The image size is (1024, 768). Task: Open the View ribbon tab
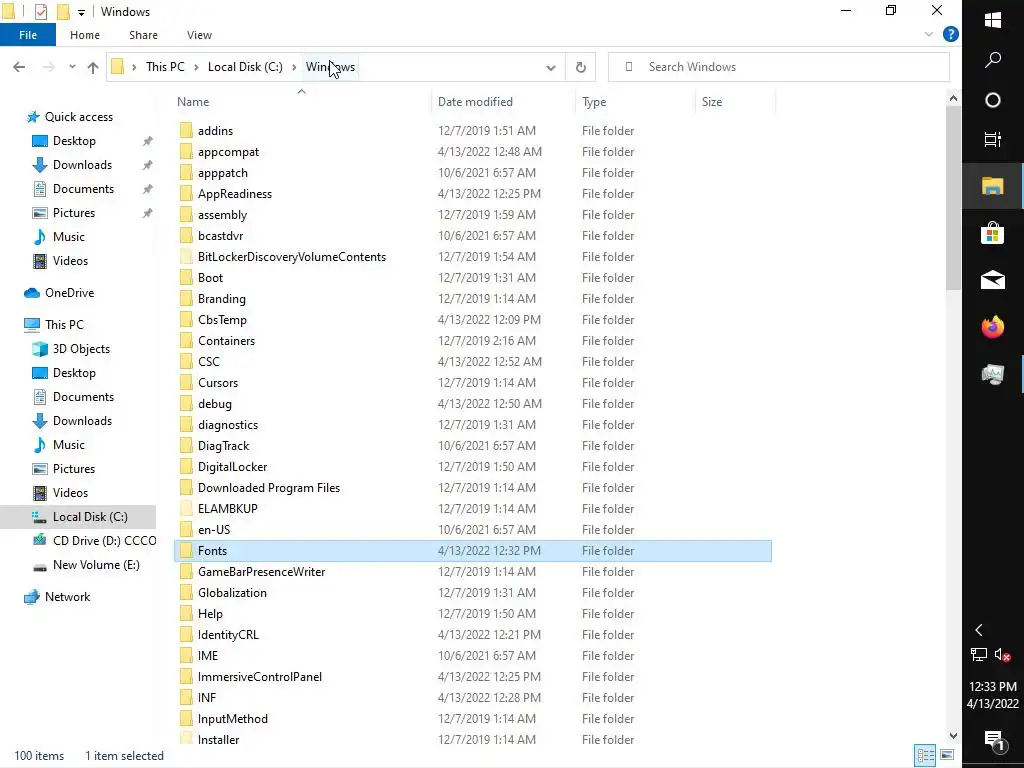coord(199,35)
